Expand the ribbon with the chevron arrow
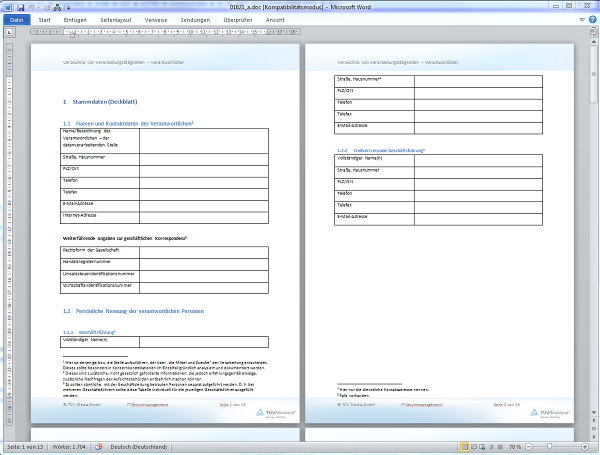Image resolution: width=600 pixels, height=455 pixels. [580, 19]
